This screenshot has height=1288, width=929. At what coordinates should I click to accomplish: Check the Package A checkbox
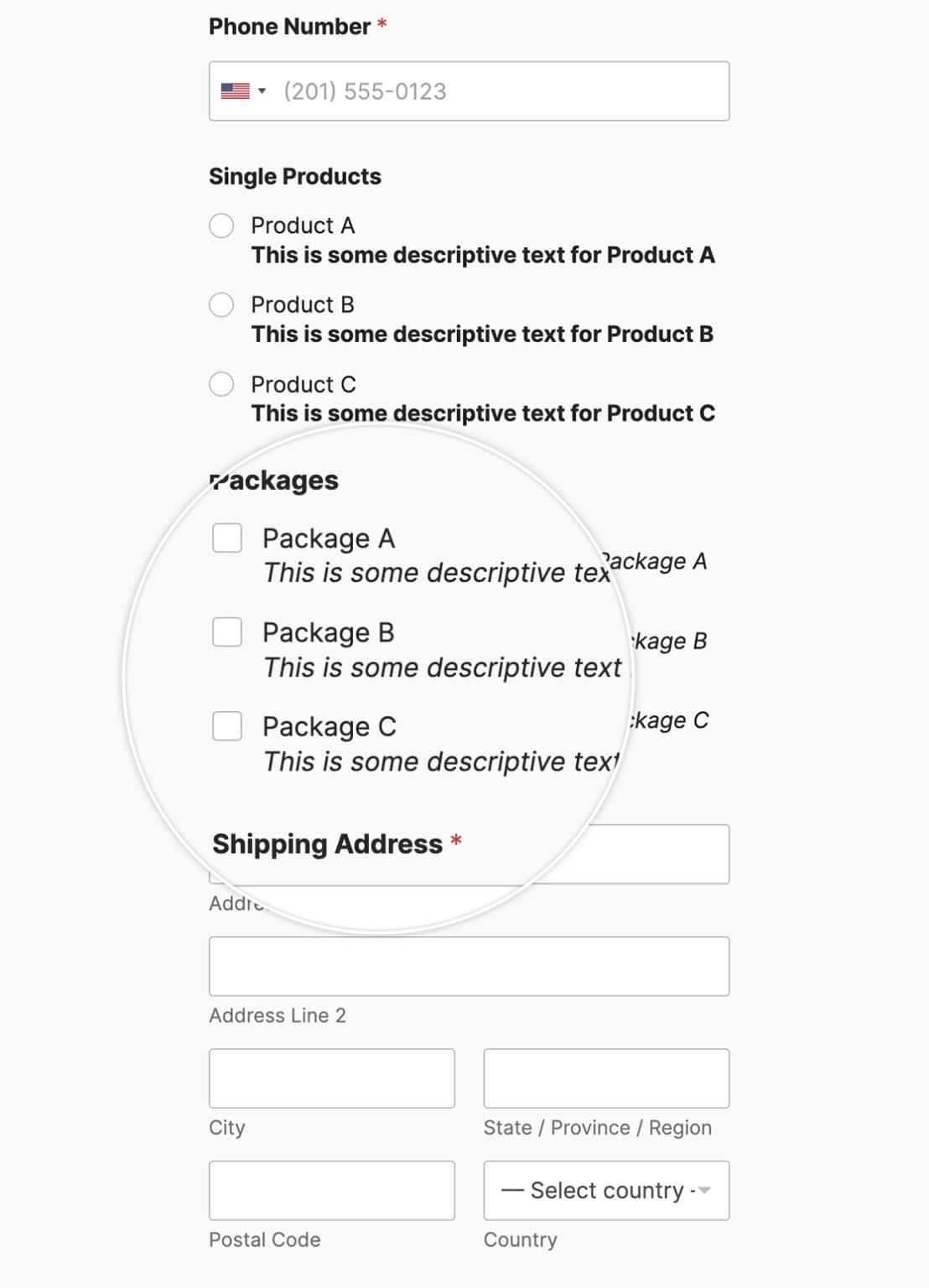coord(226,539)
